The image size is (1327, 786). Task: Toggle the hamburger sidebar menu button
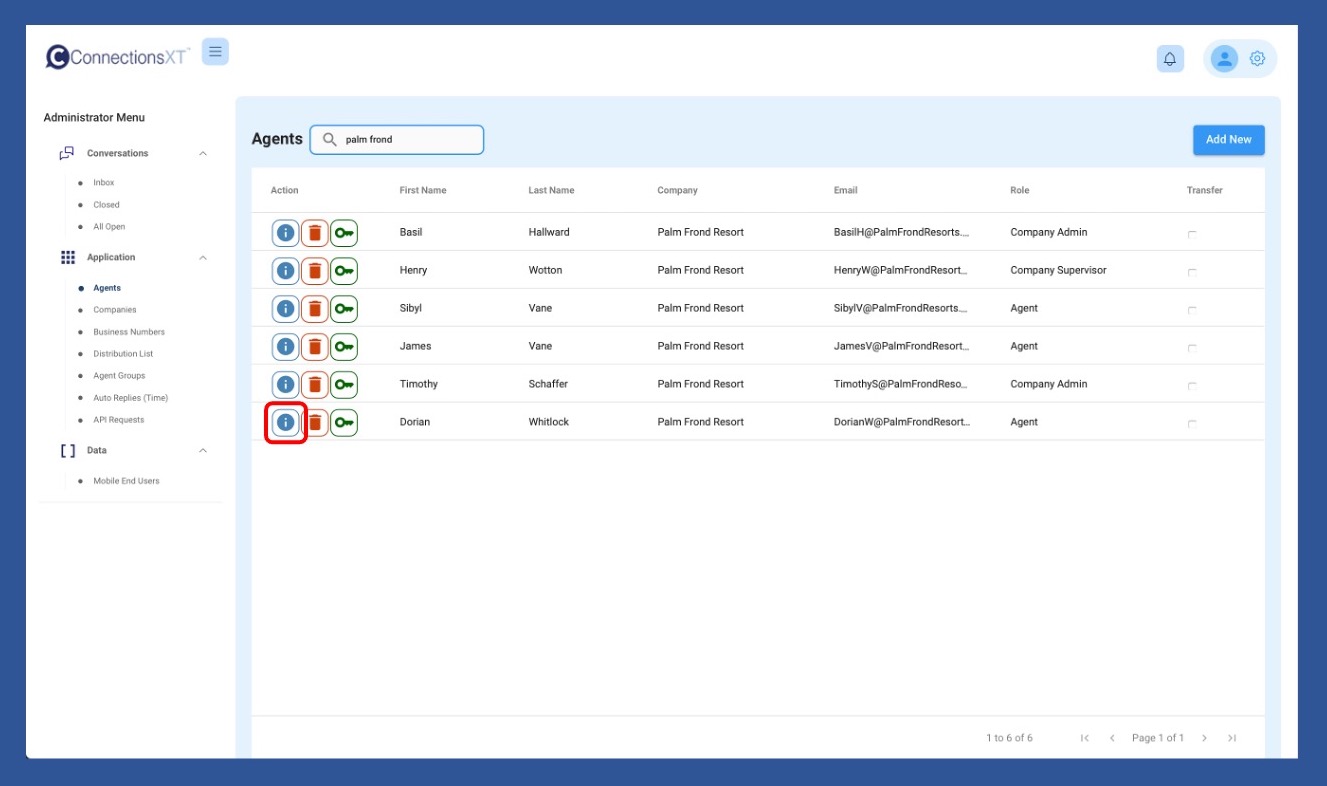pos(215,52)
